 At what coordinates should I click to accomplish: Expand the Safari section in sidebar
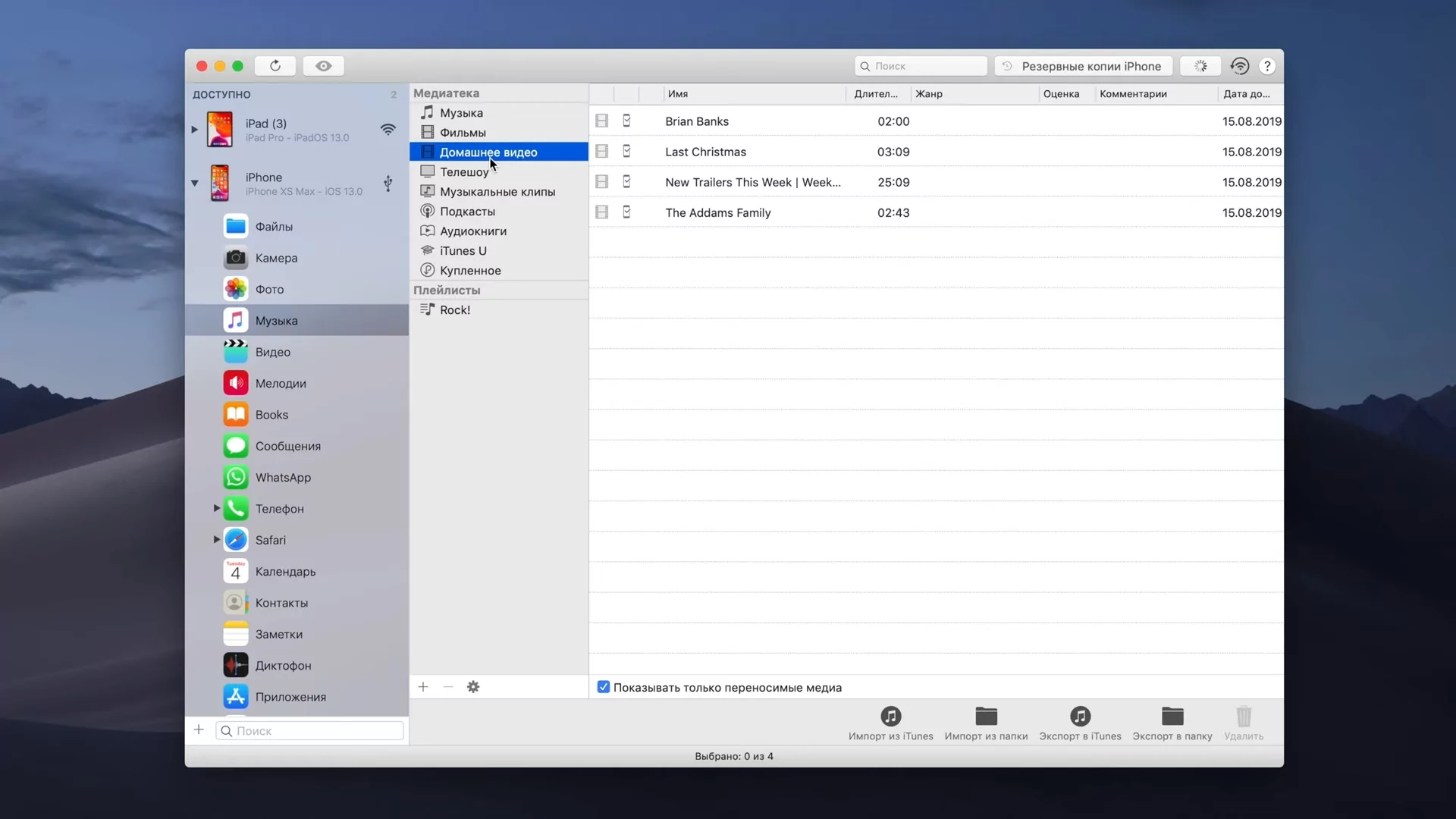[x=216, y=540]
